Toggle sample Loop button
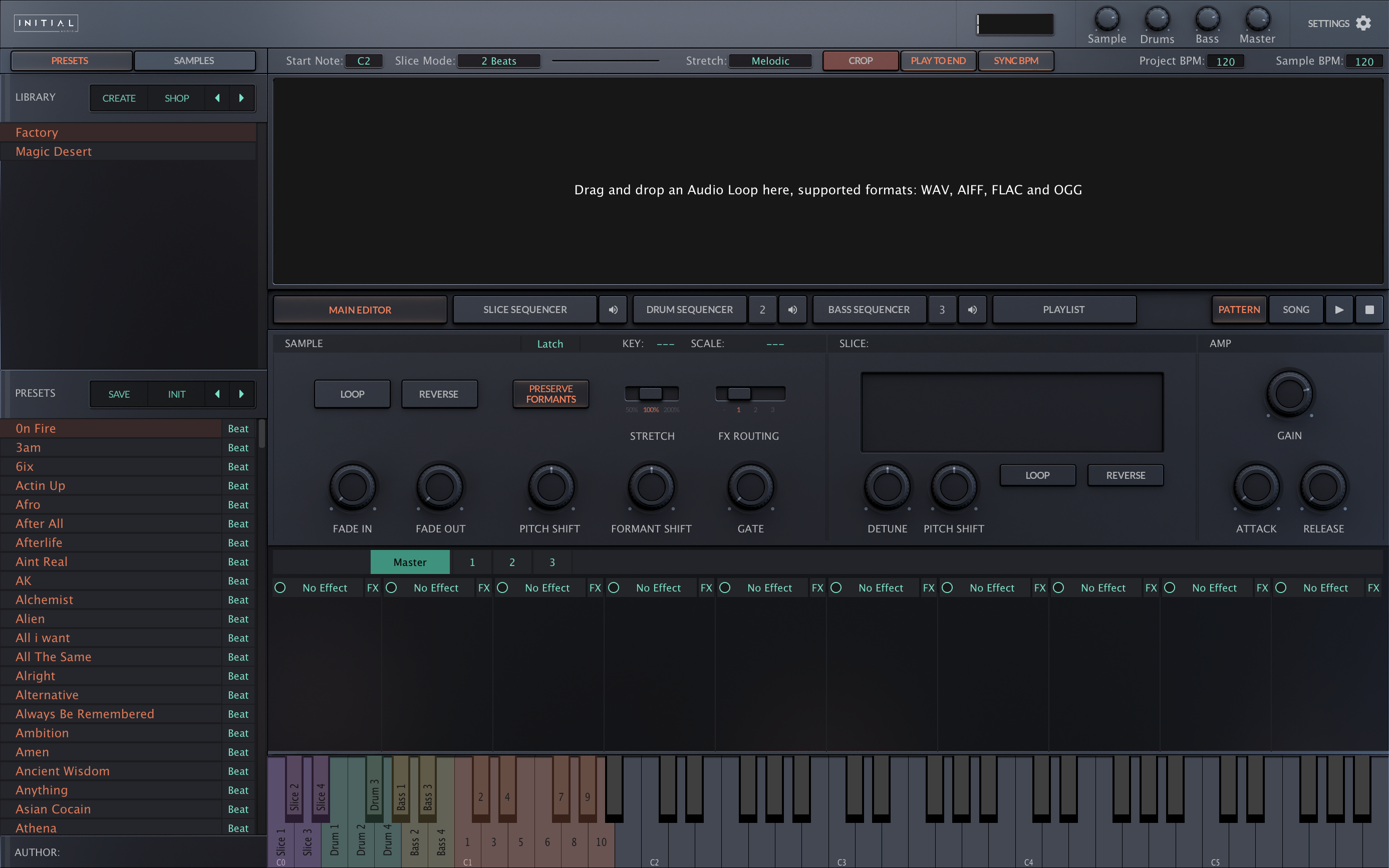Image resolution: width=1389 pixels, height=868 pixels. (x=353, y=394)
